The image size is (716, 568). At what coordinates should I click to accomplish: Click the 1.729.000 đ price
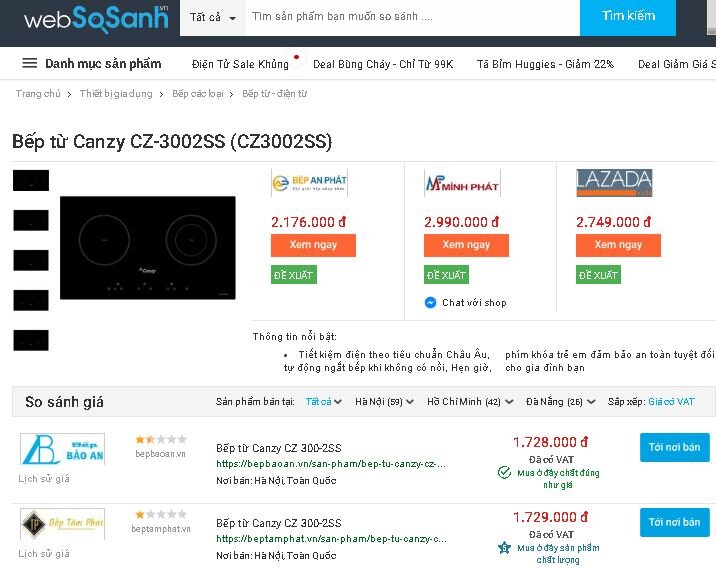[551, 517]
